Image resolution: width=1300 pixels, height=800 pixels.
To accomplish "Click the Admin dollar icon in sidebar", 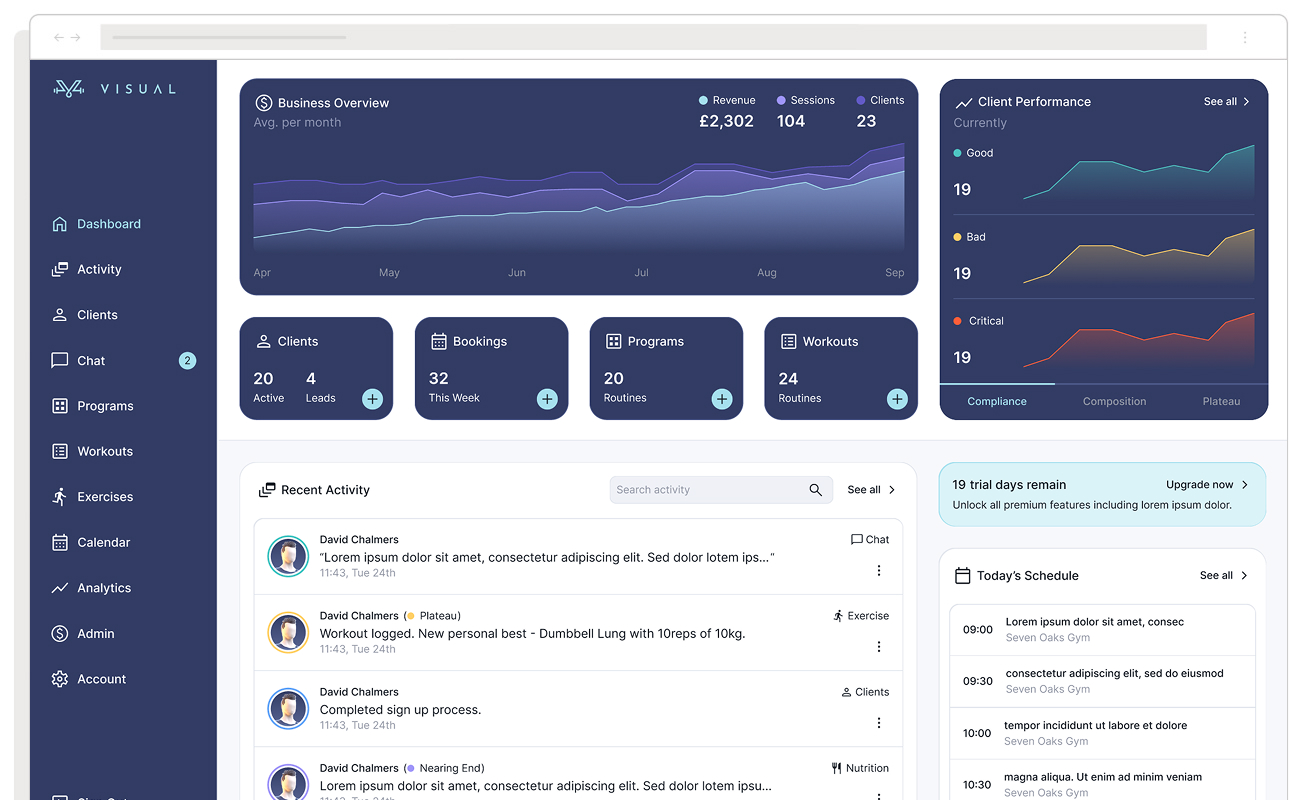I will 60,634.
